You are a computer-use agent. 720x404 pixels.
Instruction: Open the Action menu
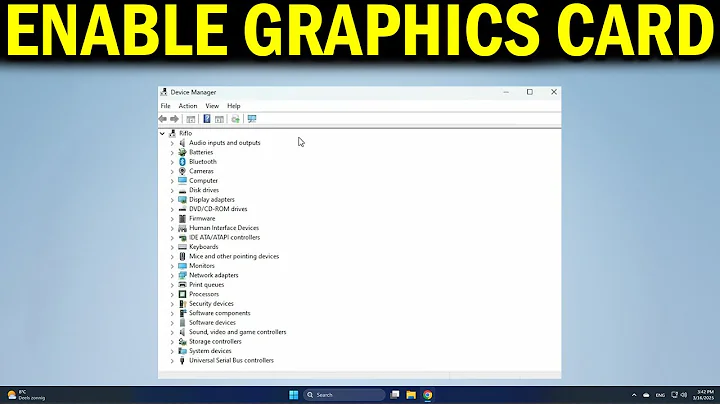point(188,106)
